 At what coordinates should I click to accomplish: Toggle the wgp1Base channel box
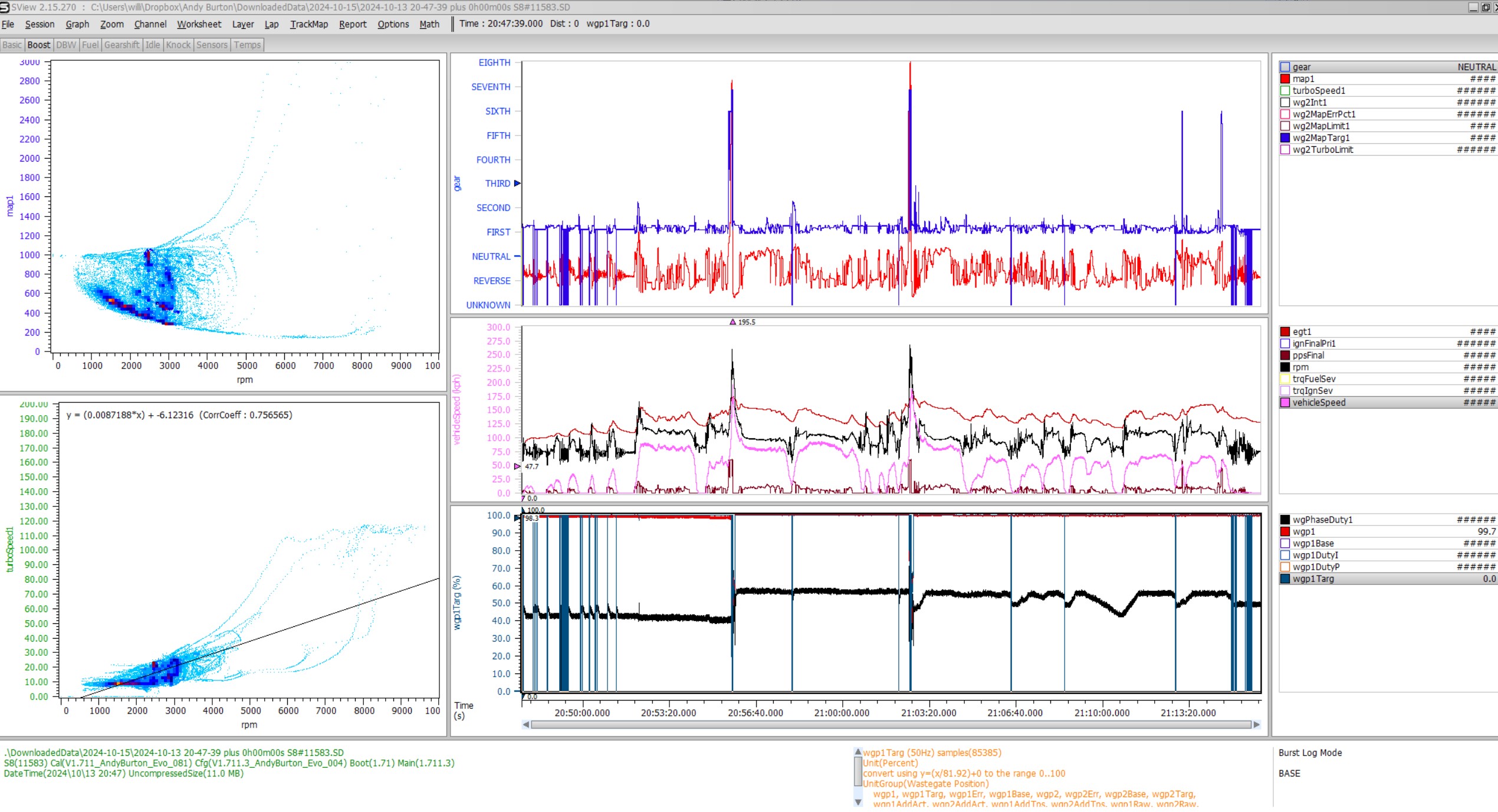[1285, 544]
